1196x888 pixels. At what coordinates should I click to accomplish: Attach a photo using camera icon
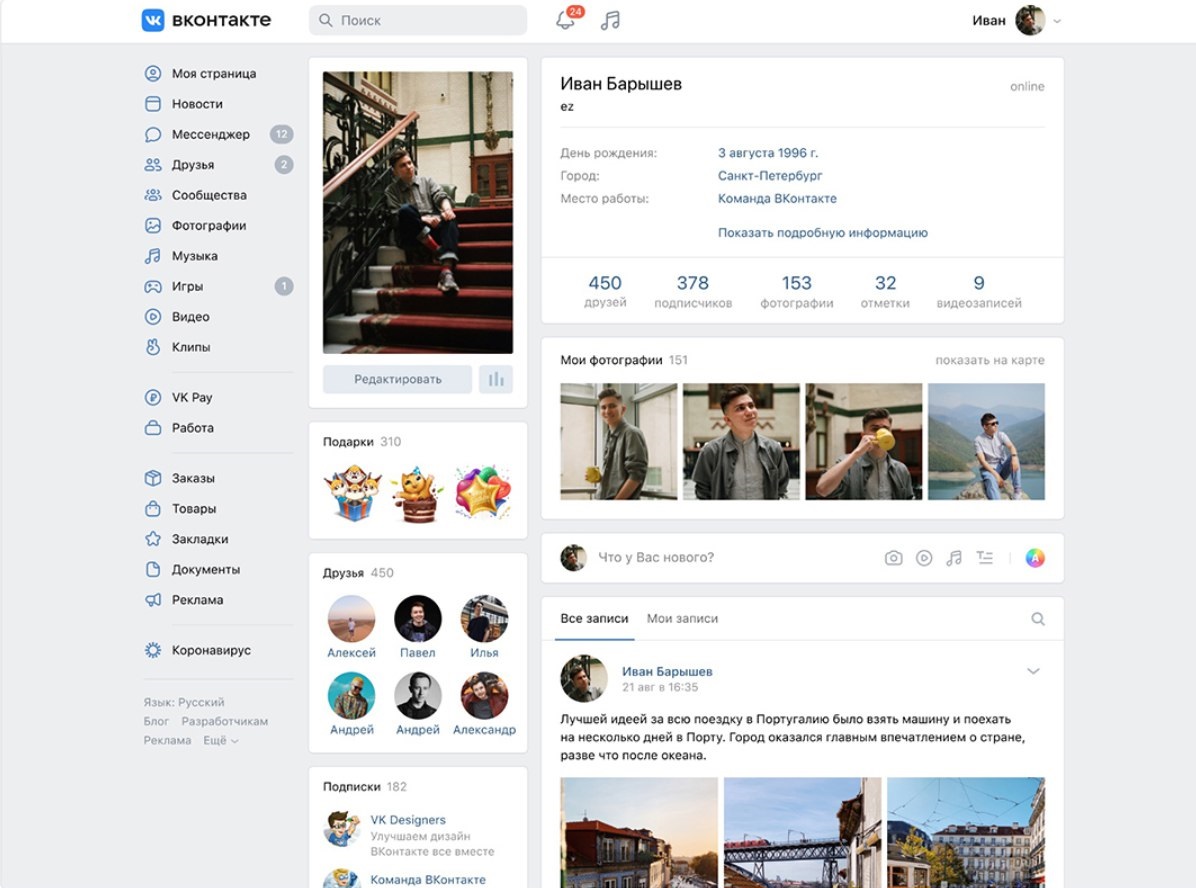[x=893, y=558]
